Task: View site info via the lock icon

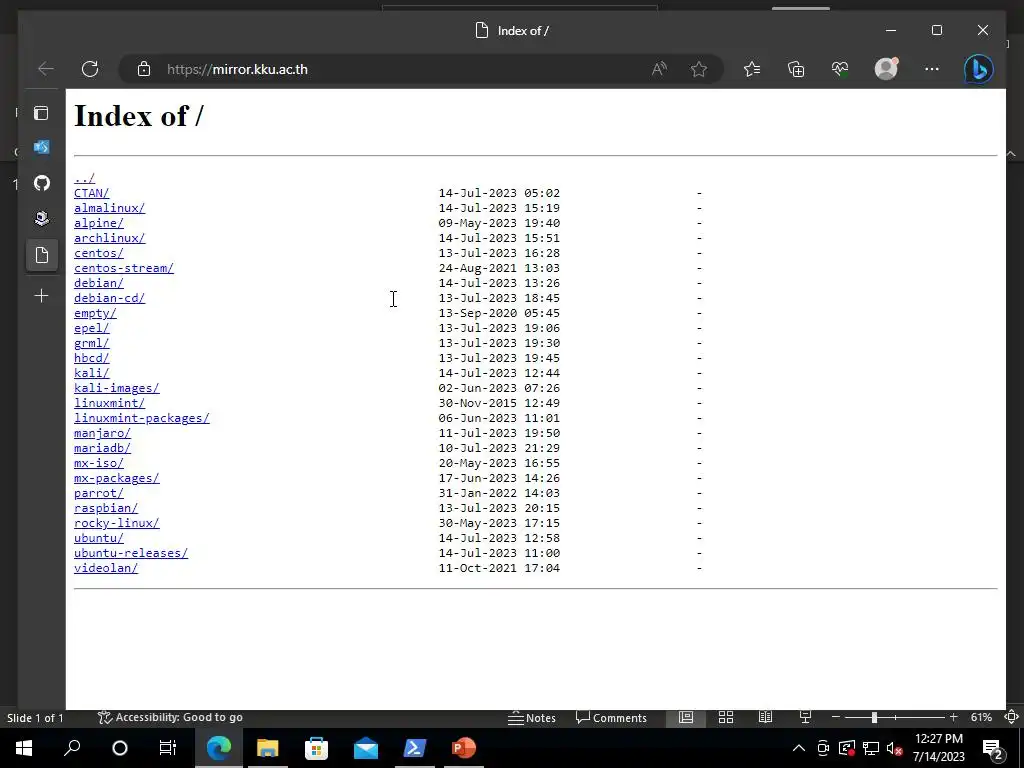Action: (x=144, y=69)
